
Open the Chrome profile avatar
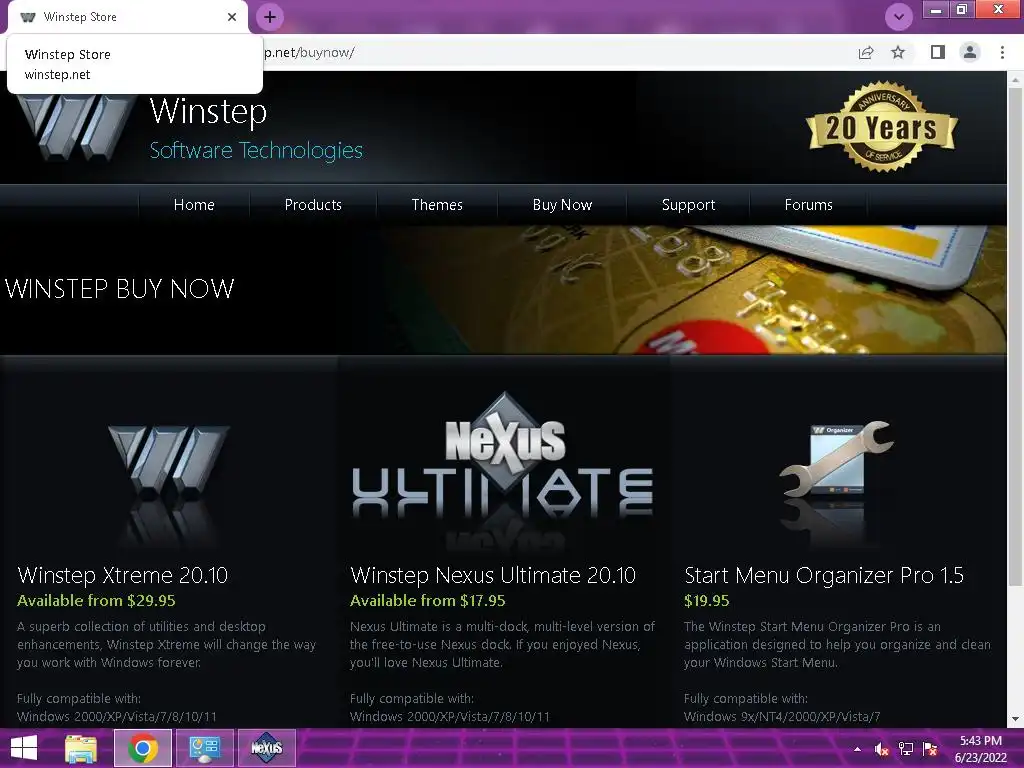coord(970,52)
